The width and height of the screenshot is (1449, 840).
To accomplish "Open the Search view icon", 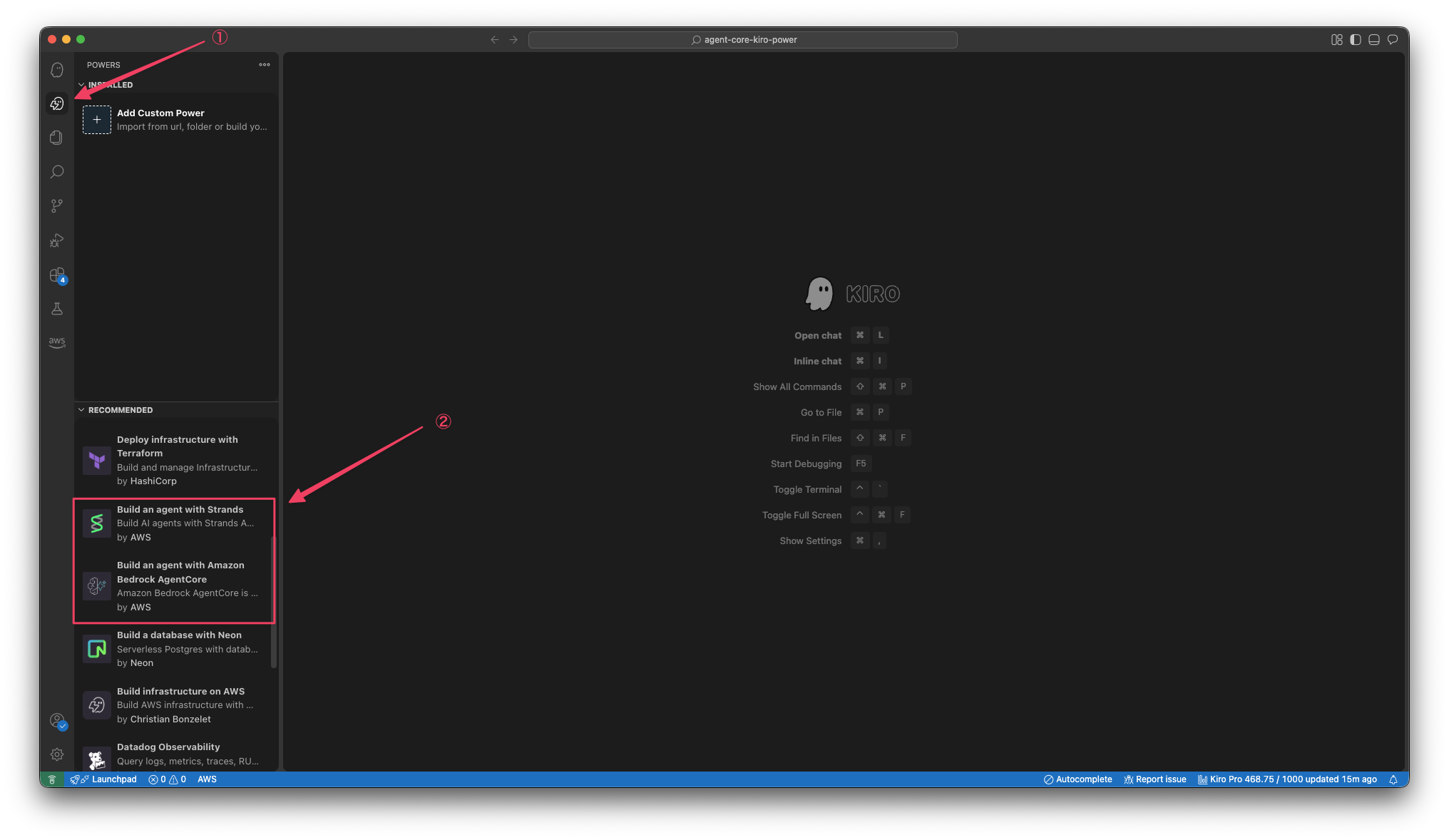I will pos(57,172).
